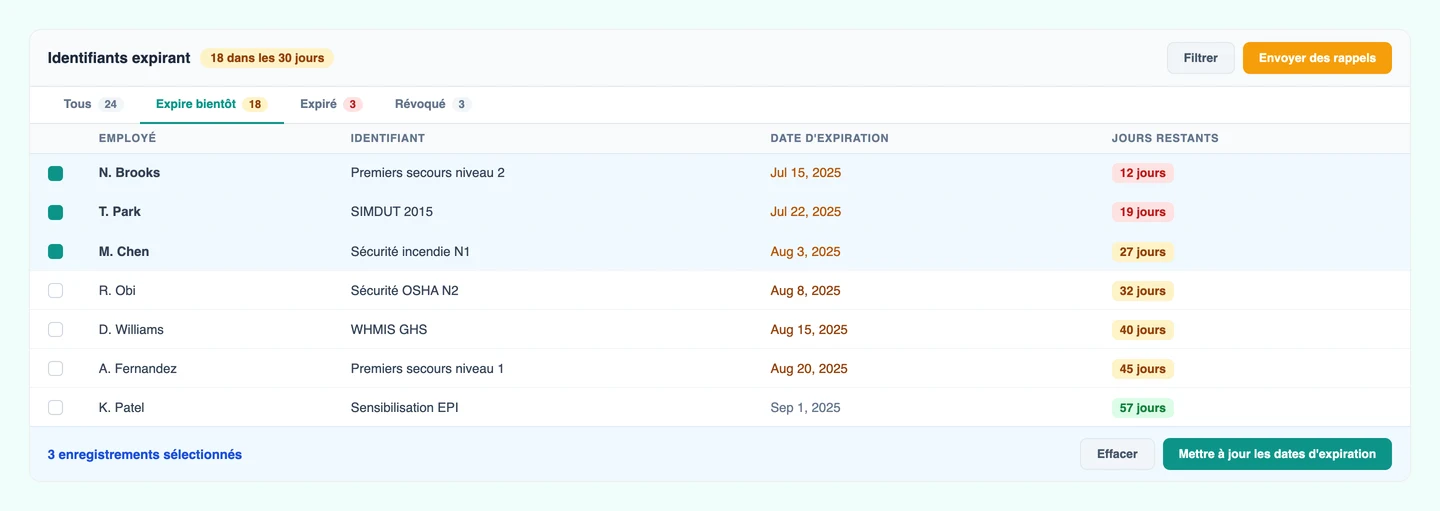Click Premiers secours niveau 1 credential

click(427, 369)
